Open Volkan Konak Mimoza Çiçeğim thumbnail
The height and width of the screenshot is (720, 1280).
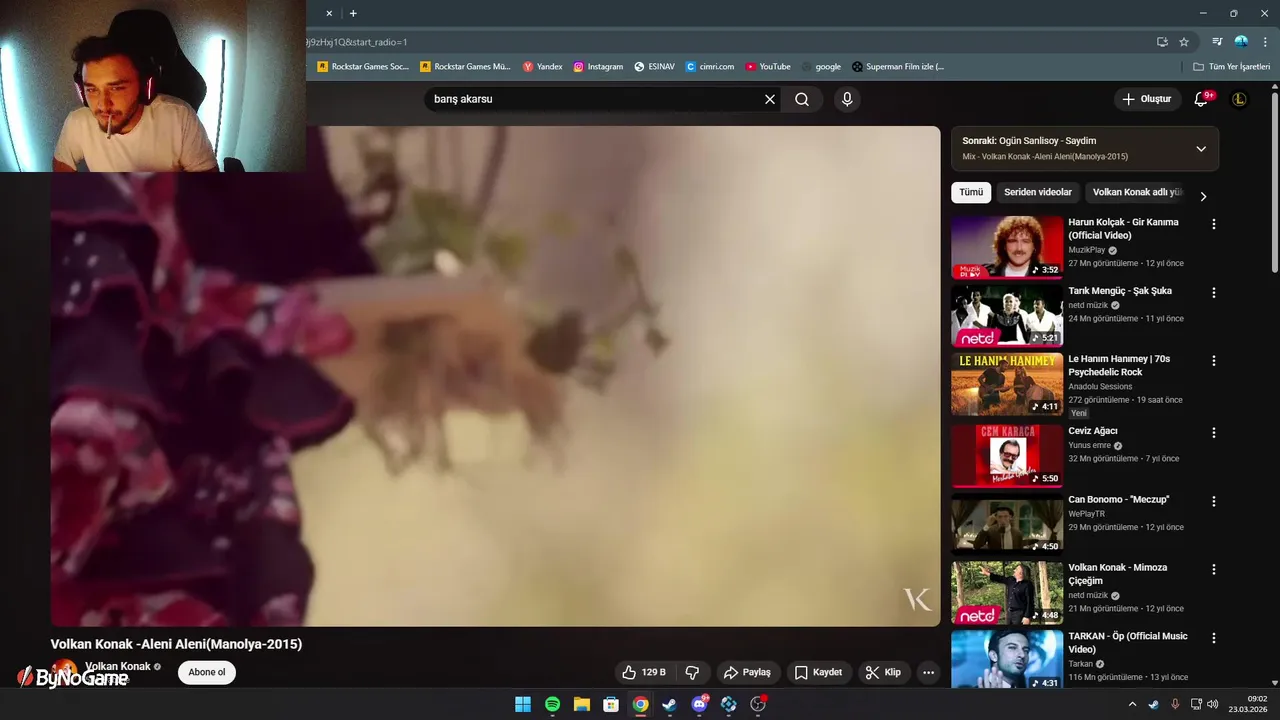1007,592
